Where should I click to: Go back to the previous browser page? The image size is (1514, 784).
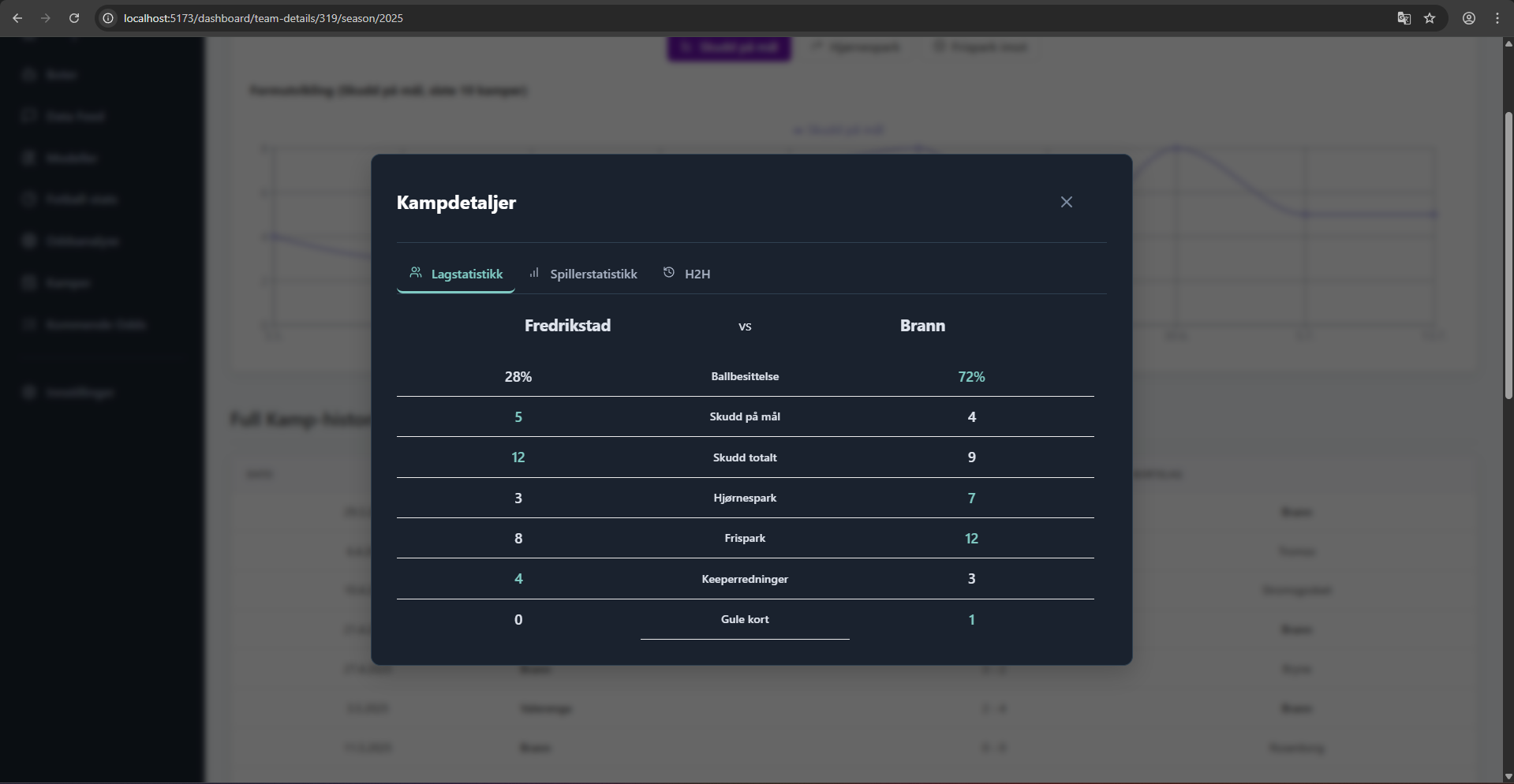pyautogui.click(x=17, y=18)
